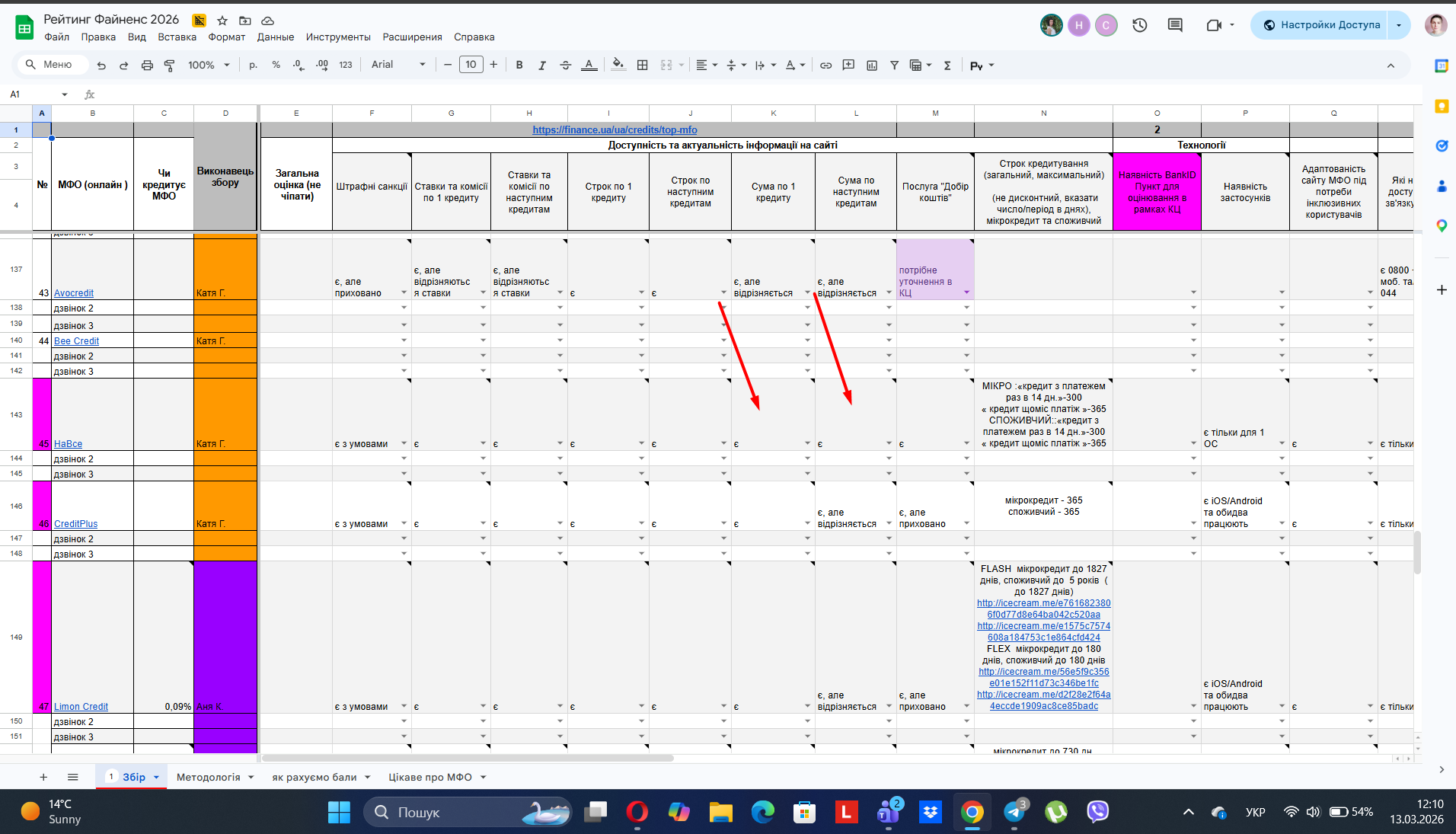Create a filter

(895, 66)
